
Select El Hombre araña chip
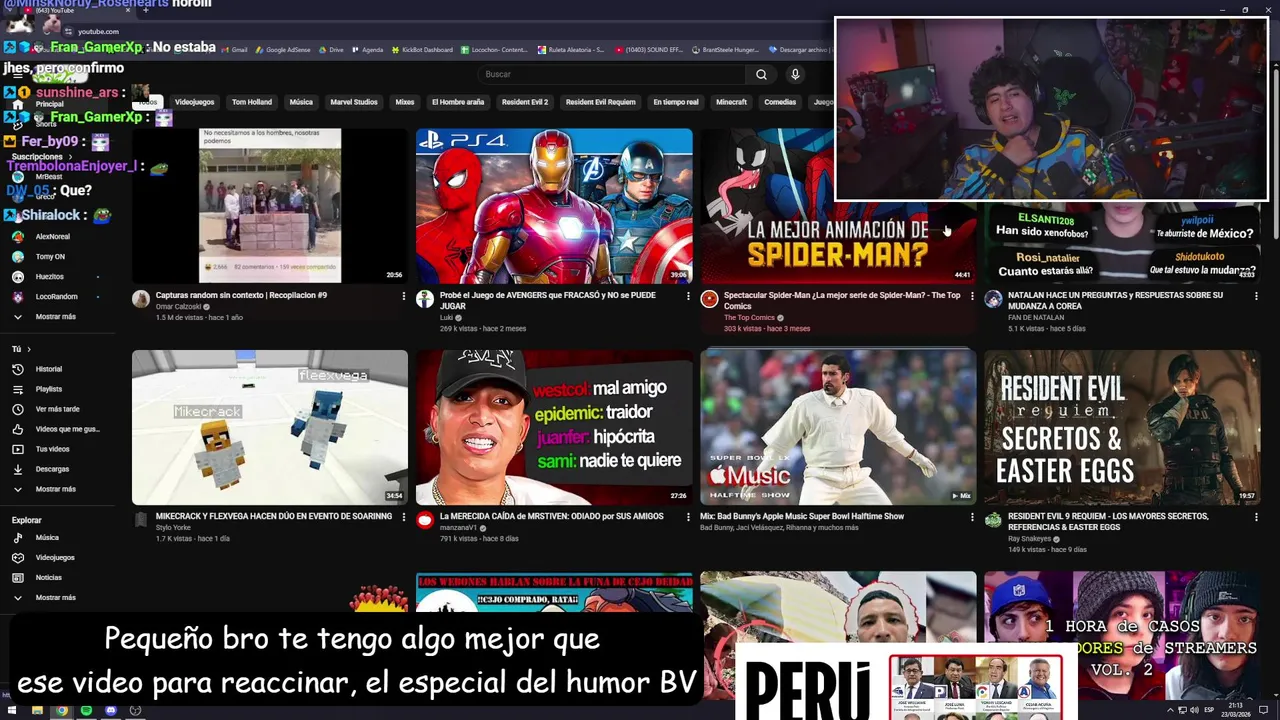458,102
